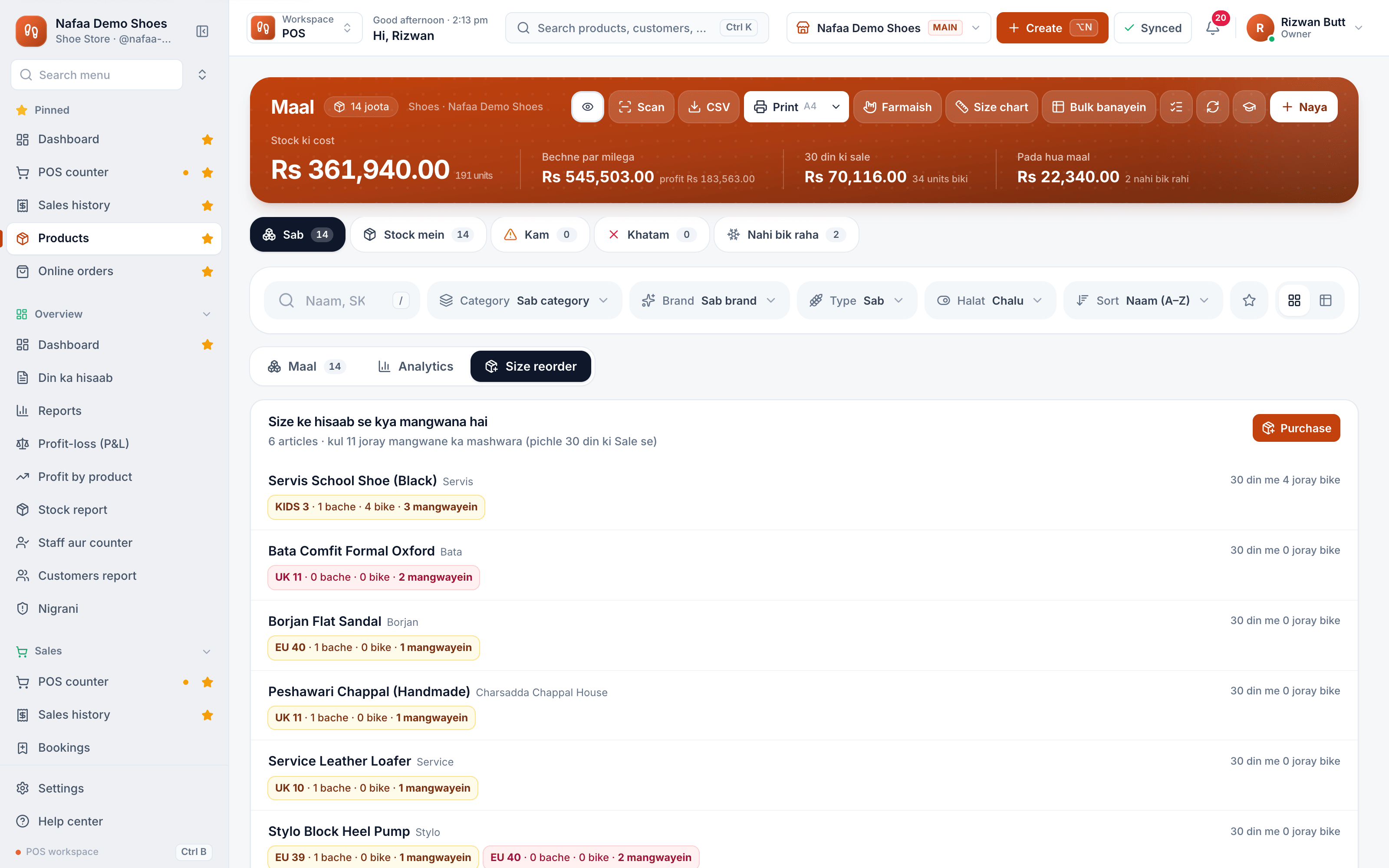Unpin Dashboard star in Pinned section
This screenshot has height=868, width=1389.
coord(207,139)
